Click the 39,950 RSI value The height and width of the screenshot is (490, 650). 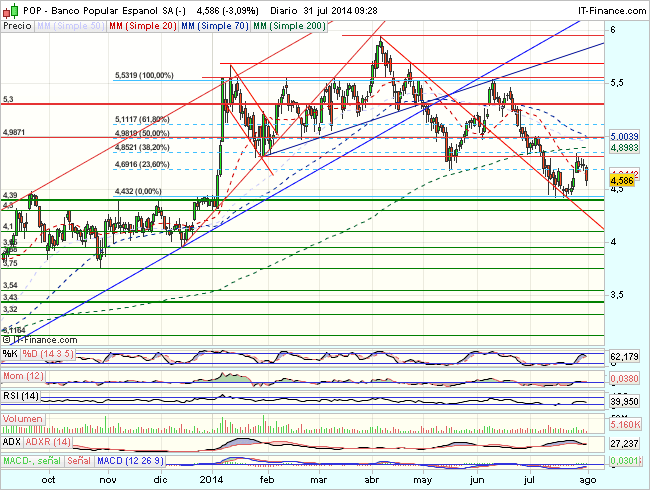624,401
